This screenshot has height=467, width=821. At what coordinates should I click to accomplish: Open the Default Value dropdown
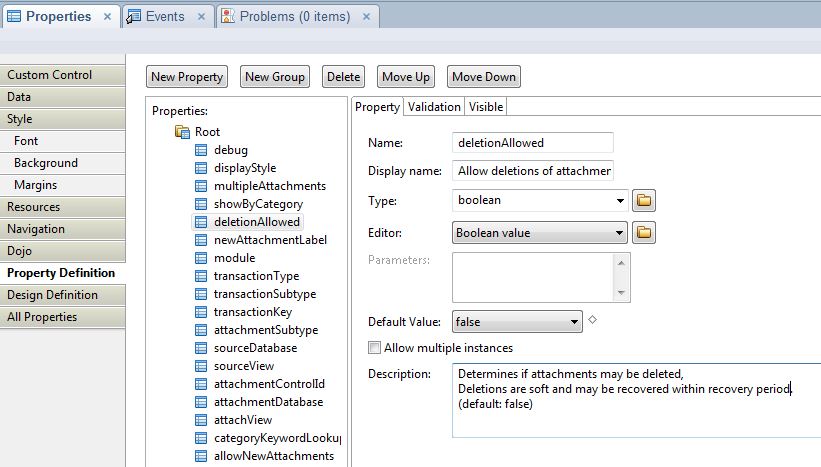tap(574, 322)
